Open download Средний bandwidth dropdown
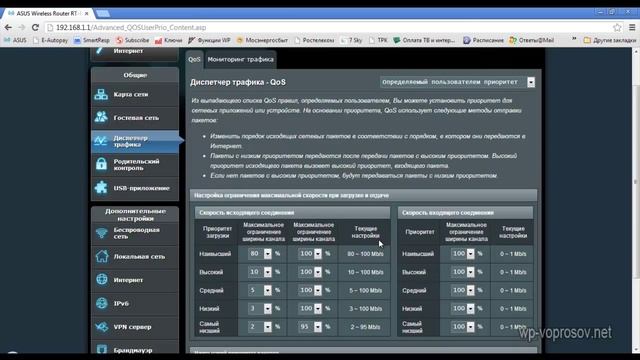This screenshot has width=640, height=360. 462,290
